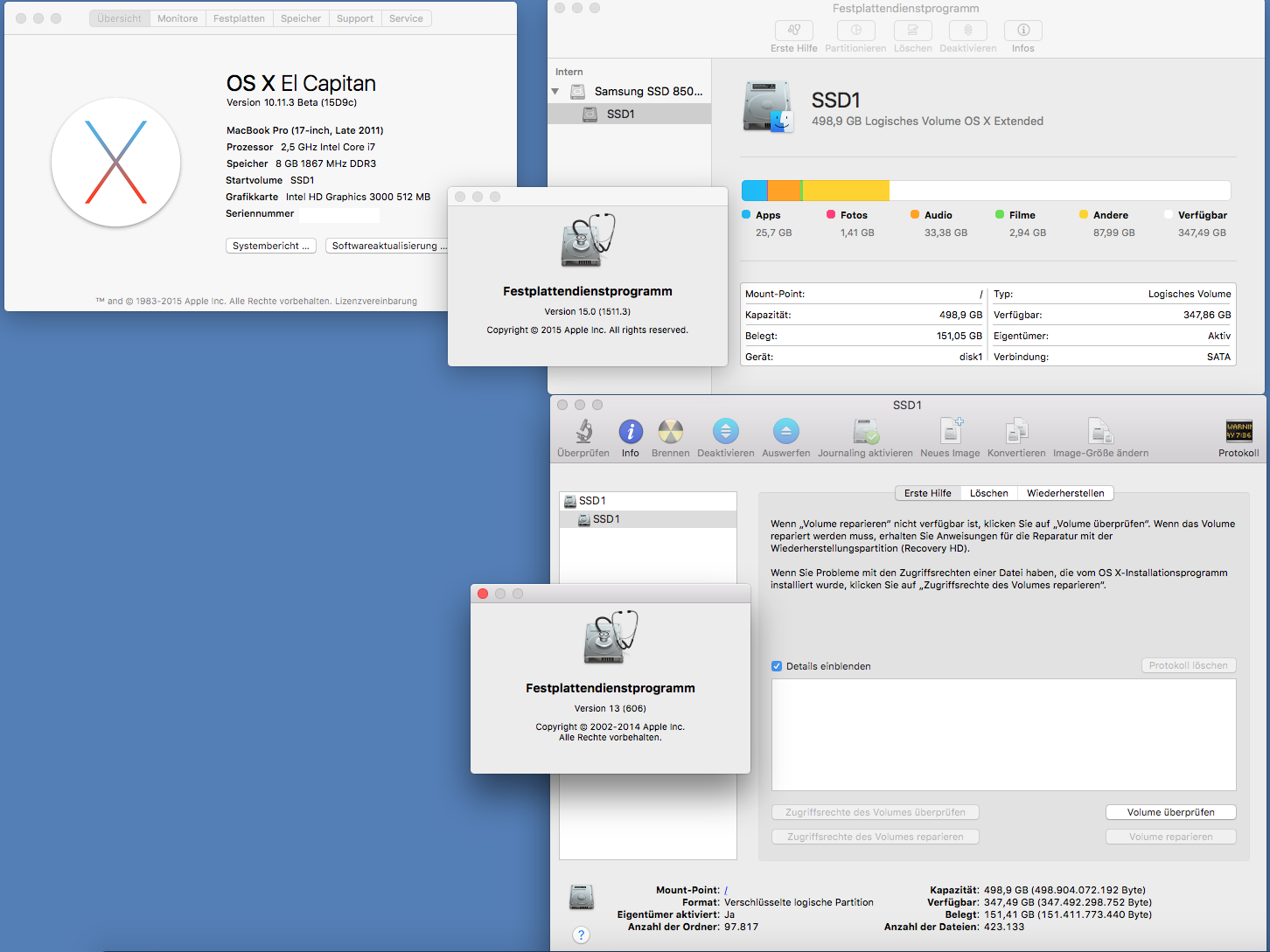The width and height of the screenshot is (1270, 952).
Task: Click the Konvertieren icon
Action: click(1016, 431)
